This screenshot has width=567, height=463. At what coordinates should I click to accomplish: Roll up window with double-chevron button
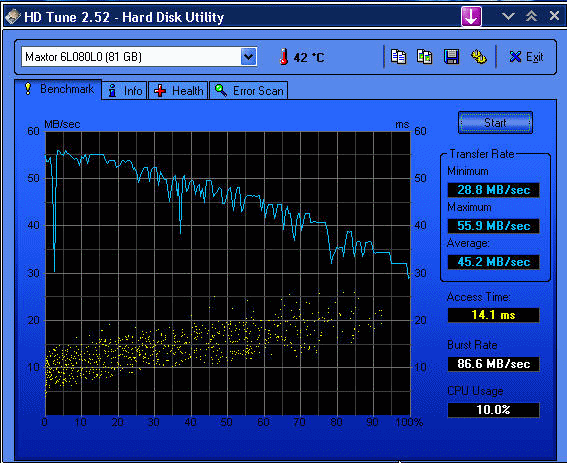531,16
